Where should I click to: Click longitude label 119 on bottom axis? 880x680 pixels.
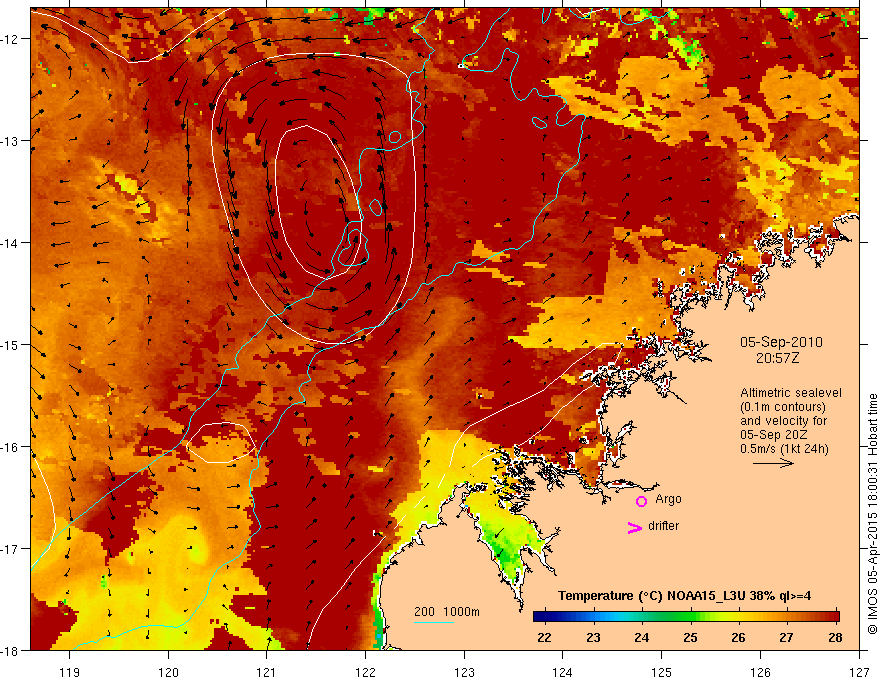70,672
